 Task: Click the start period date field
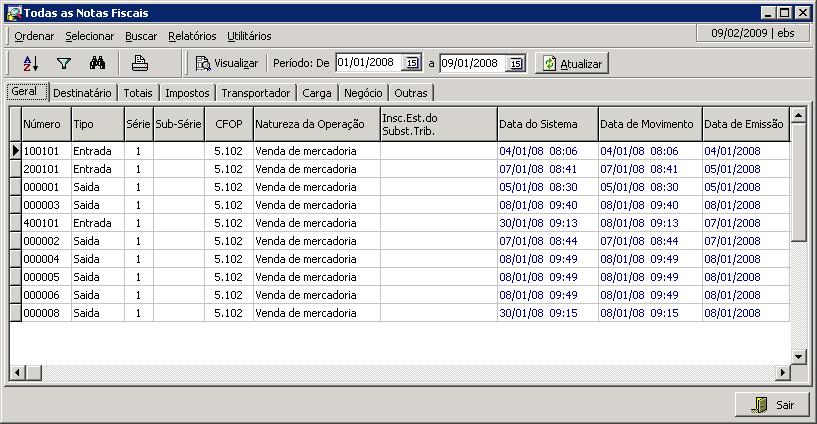click(x=368, y=63)
